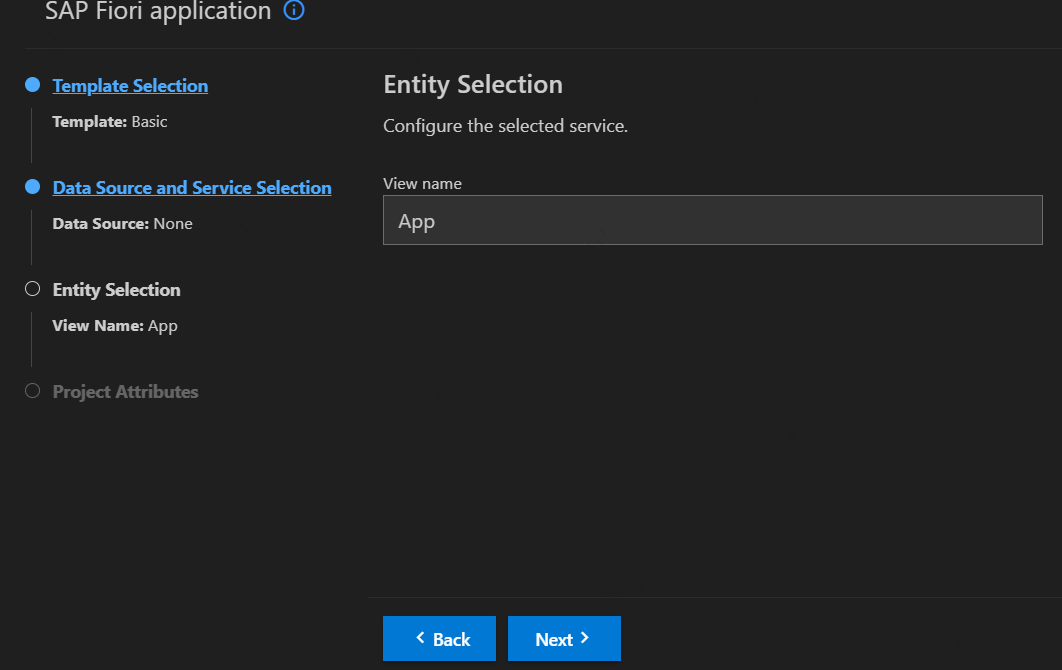
Task: Proceed with the Next button
Action: (x=564, y=638)
